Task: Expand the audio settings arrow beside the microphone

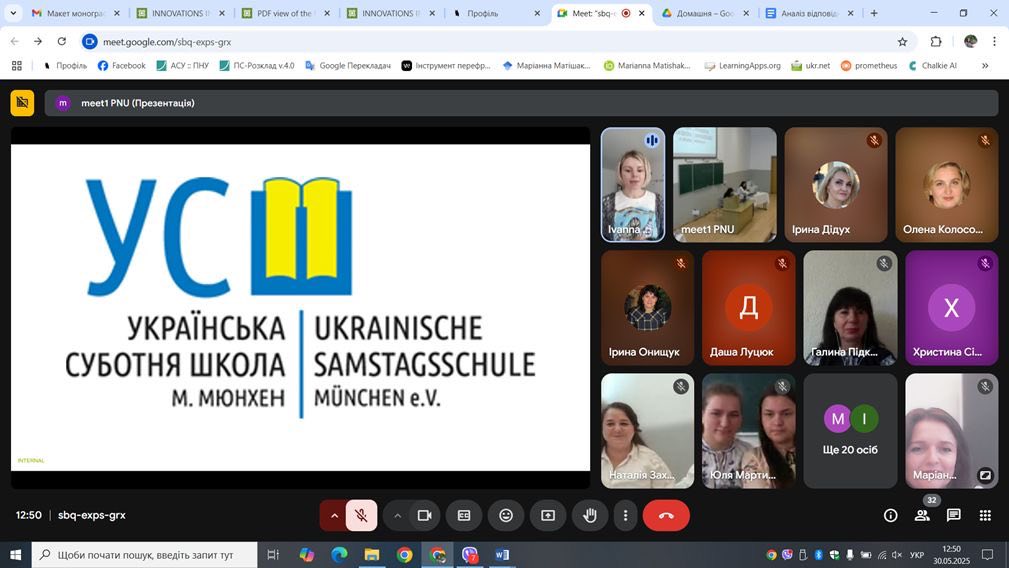Action: pyautogui.click(x=334, y=515)
